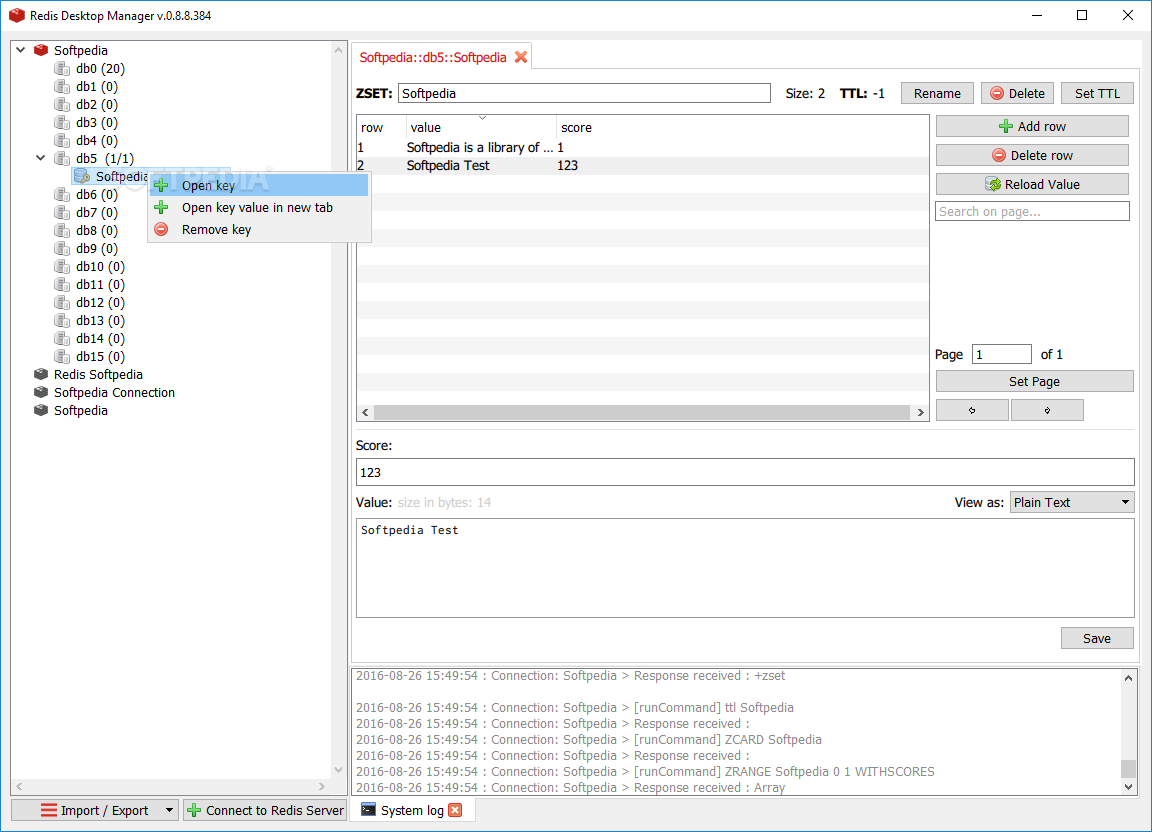Click the gray Softpedia Connection server icon

tap(41, 392)
